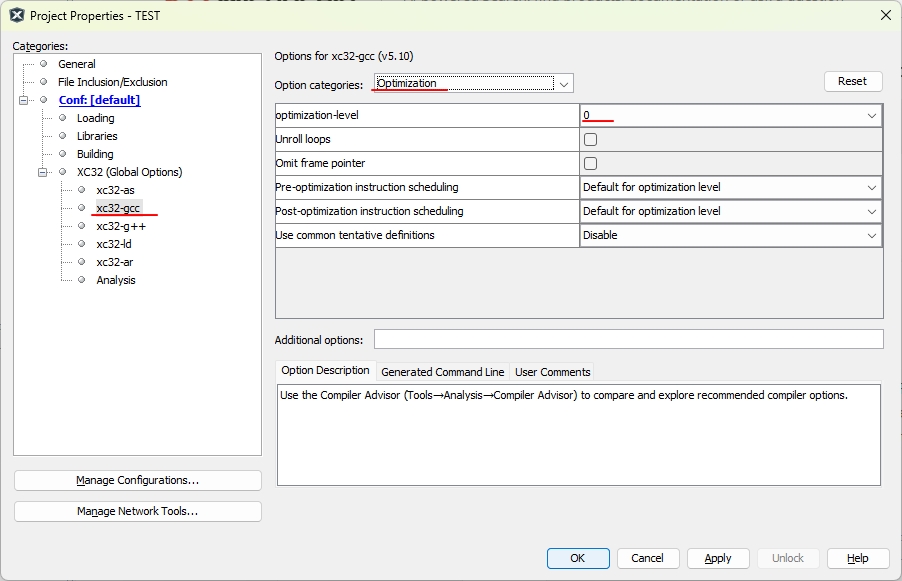The width and height of the screenshot is (902, 581).
Task: Click the Unroll loops row label
Action: [x=303, y=139]
